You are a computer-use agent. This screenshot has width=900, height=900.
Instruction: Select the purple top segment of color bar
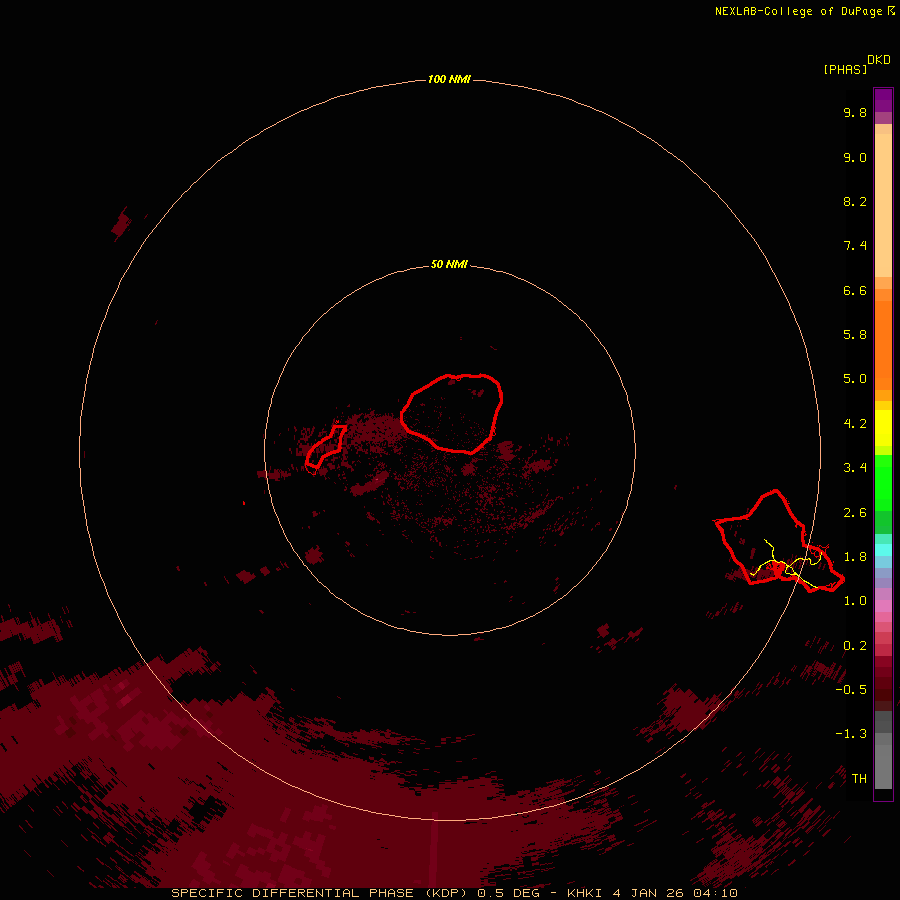point(883,100)
